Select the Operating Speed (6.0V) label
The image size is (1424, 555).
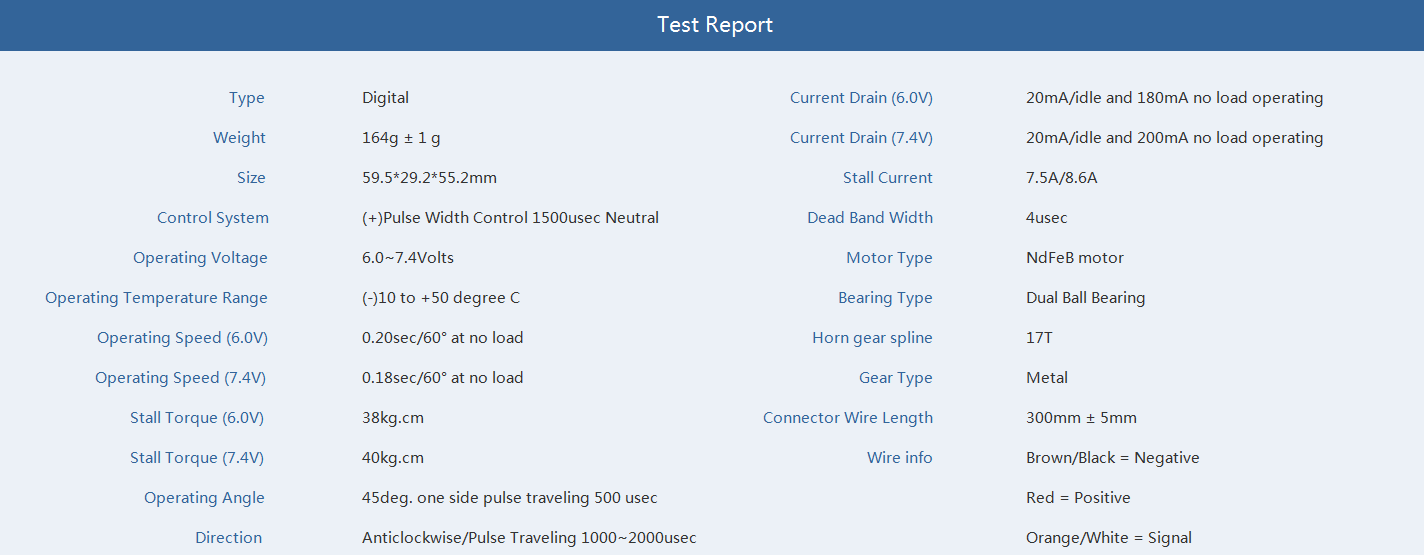183,338
